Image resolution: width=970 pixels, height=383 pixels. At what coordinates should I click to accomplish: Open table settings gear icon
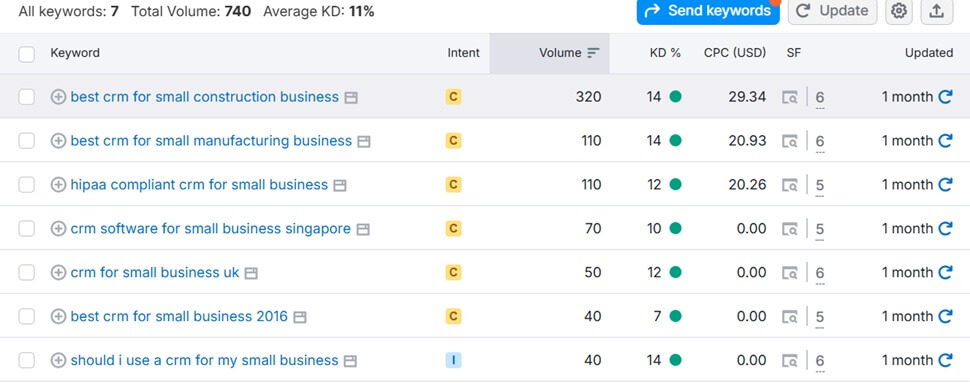pos(899,11)
